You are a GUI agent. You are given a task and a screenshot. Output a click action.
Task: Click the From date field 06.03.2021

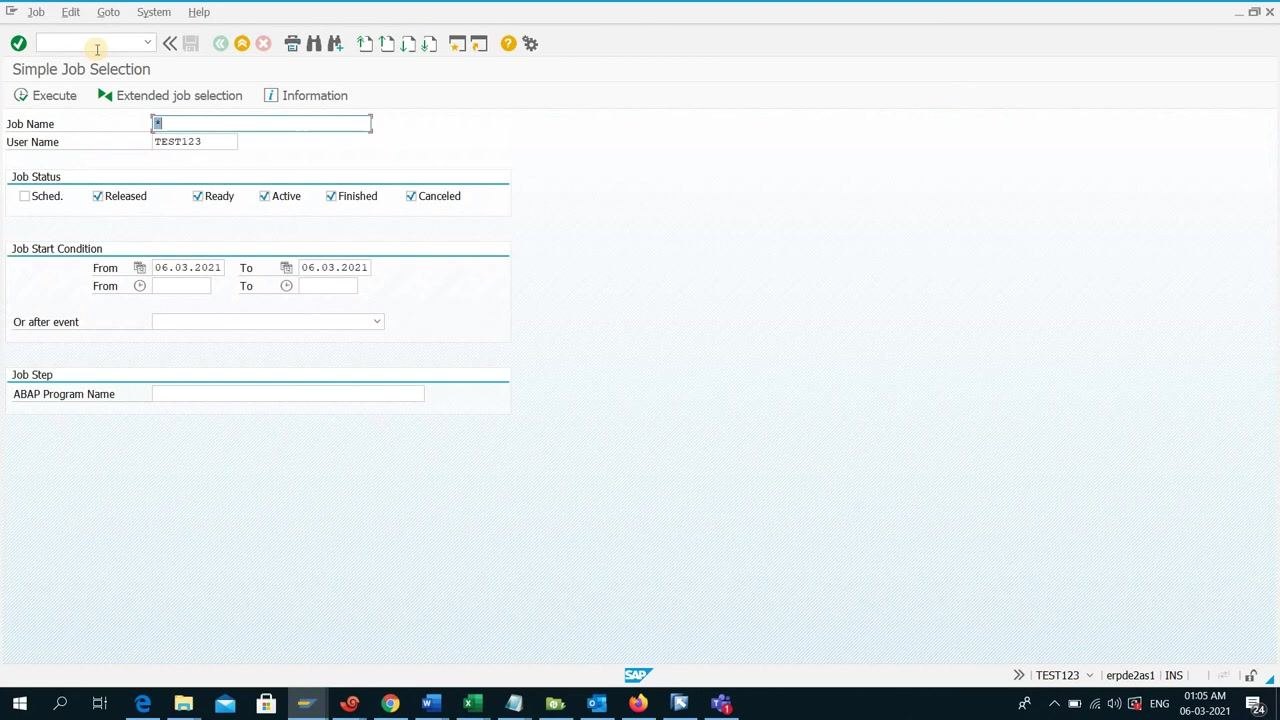click(187, 267)
